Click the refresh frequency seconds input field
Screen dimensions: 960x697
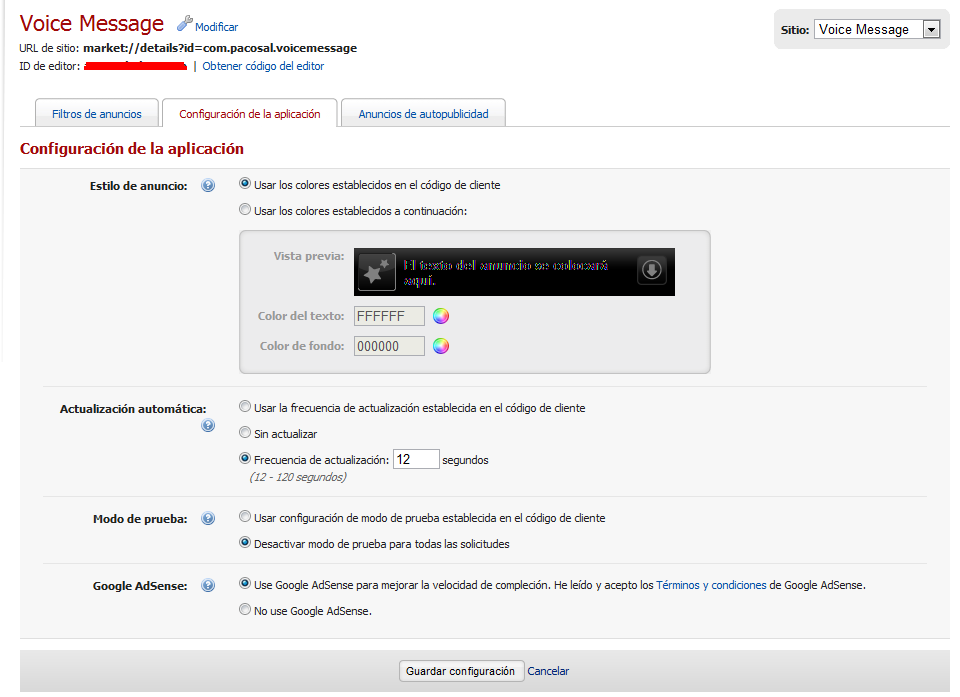(x=416, y=460)
